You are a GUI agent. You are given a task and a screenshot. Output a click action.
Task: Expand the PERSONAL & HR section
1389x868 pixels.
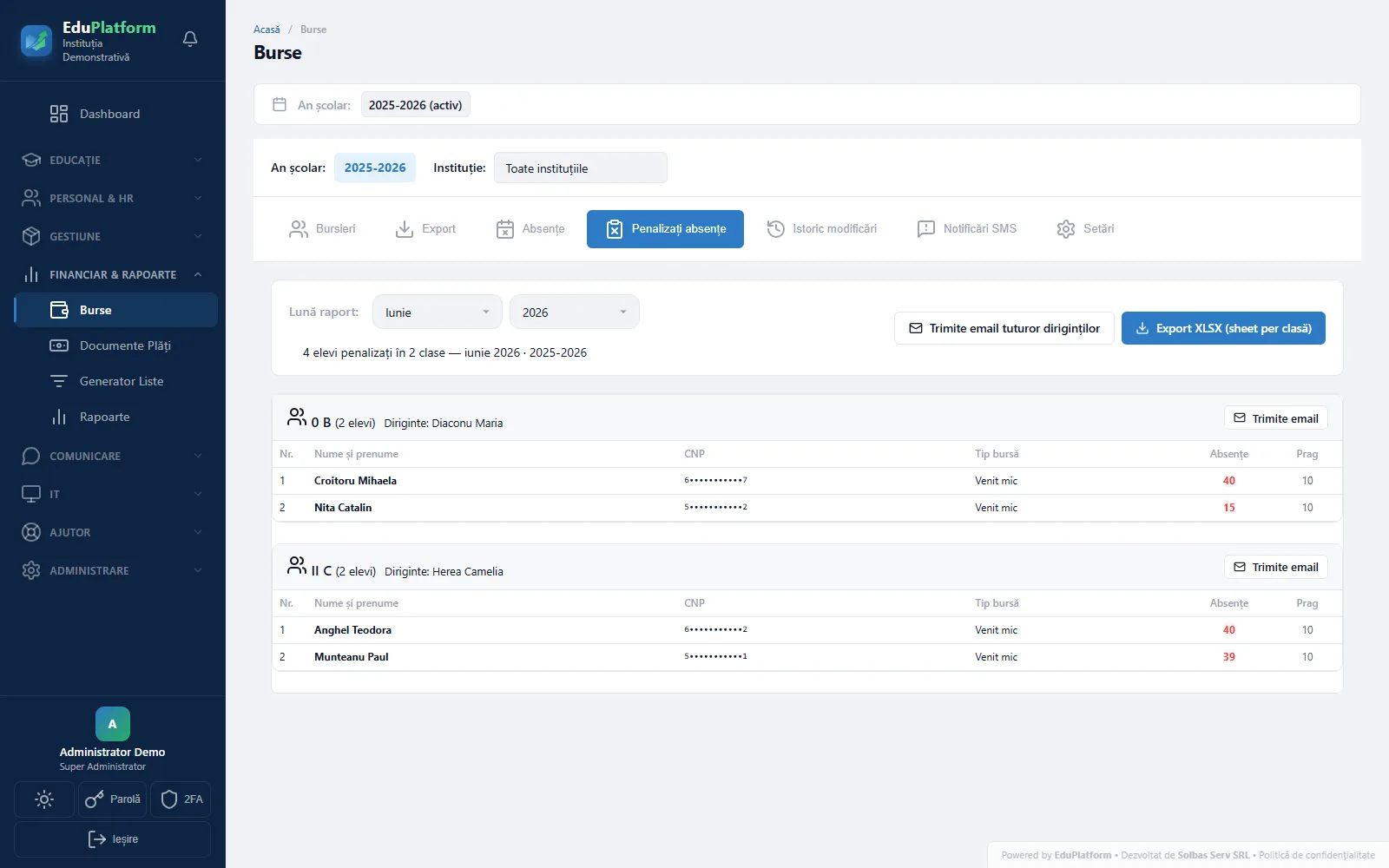(113, 198)
